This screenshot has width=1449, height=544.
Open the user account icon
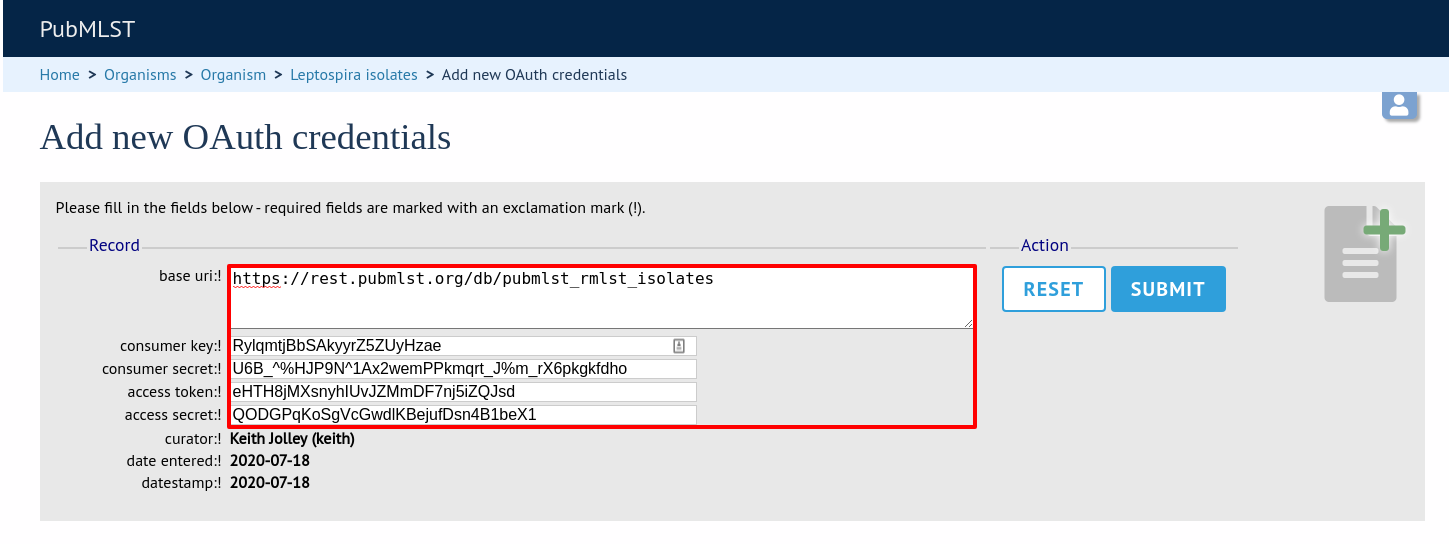pyautogui.click(x=1400, y=105)
